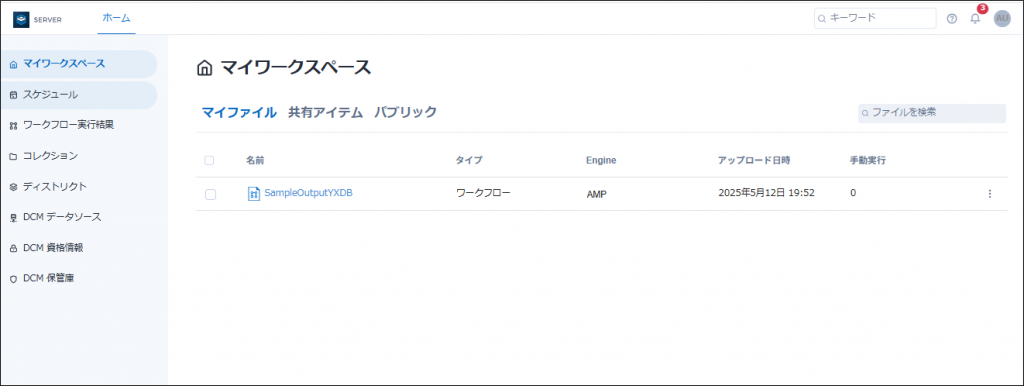Check the SampleOutputYXDB row checkbox

(x=210, y=194)
